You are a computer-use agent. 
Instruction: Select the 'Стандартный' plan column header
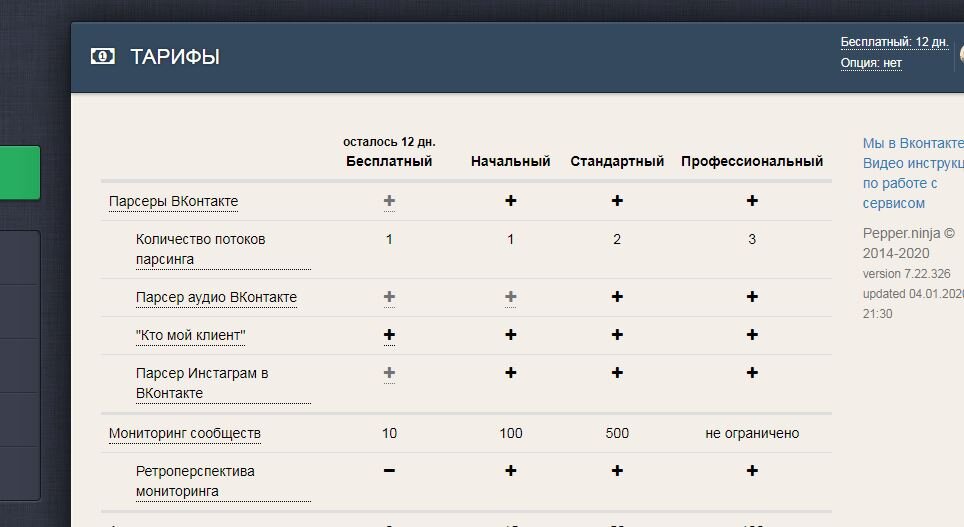[x=617, y=161]
